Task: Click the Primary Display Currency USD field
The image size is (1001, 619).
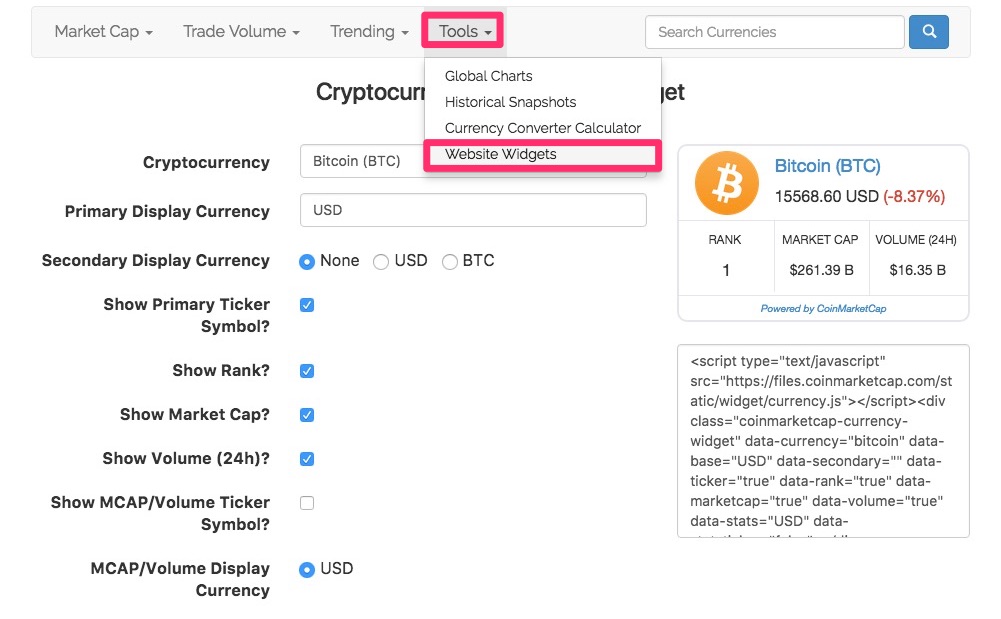Action: 473,210
